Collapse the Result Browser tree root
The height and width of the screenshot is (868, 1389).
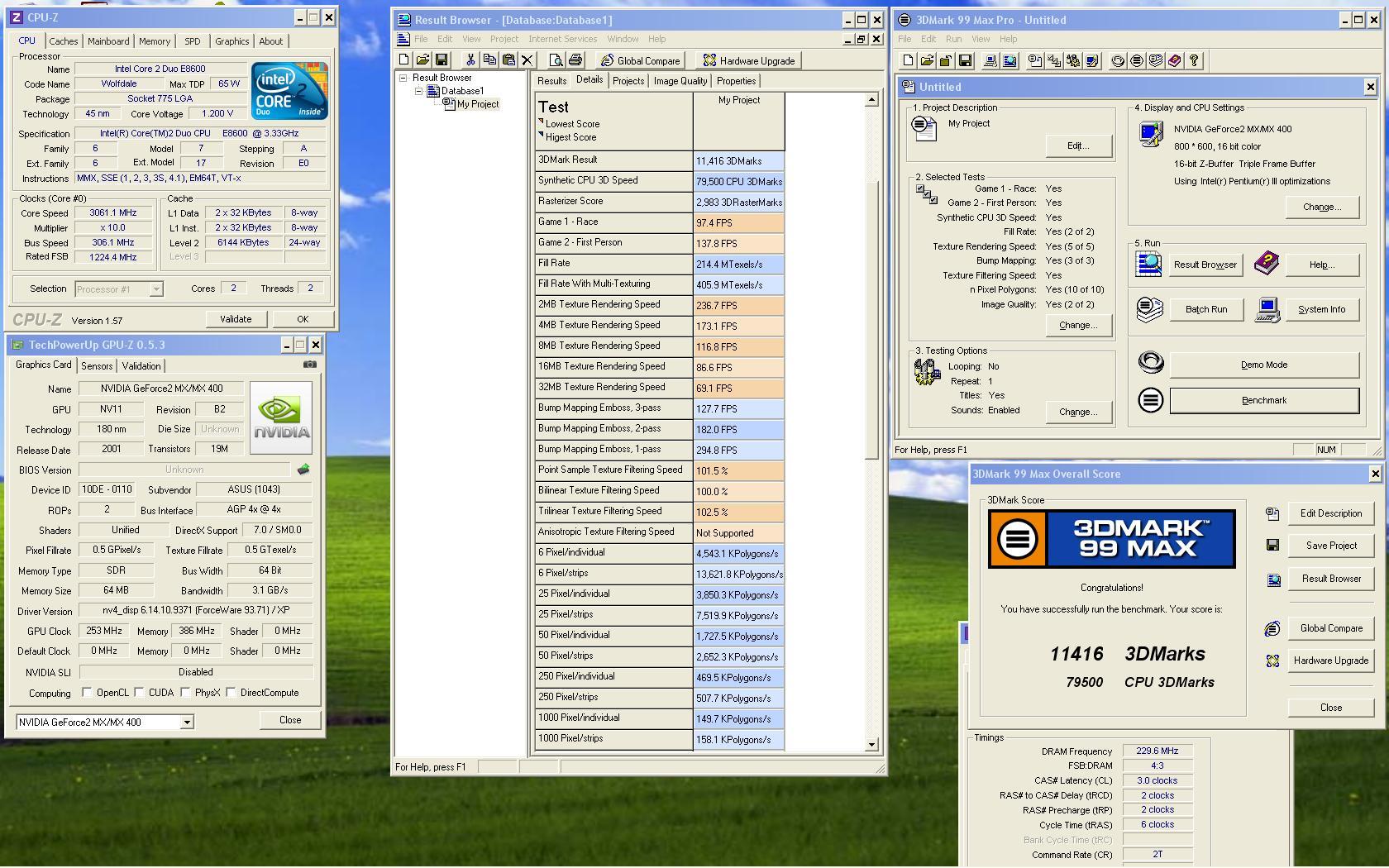click(403, 78)
